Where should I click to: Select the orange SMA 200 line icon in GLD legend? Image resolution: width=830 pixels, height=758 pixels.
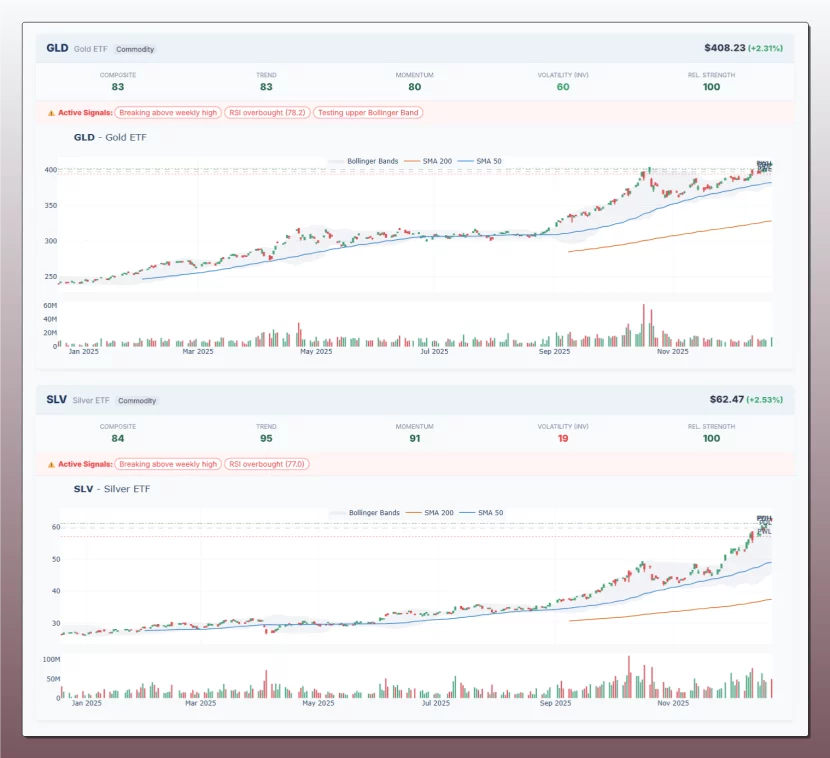coord(410,160)
